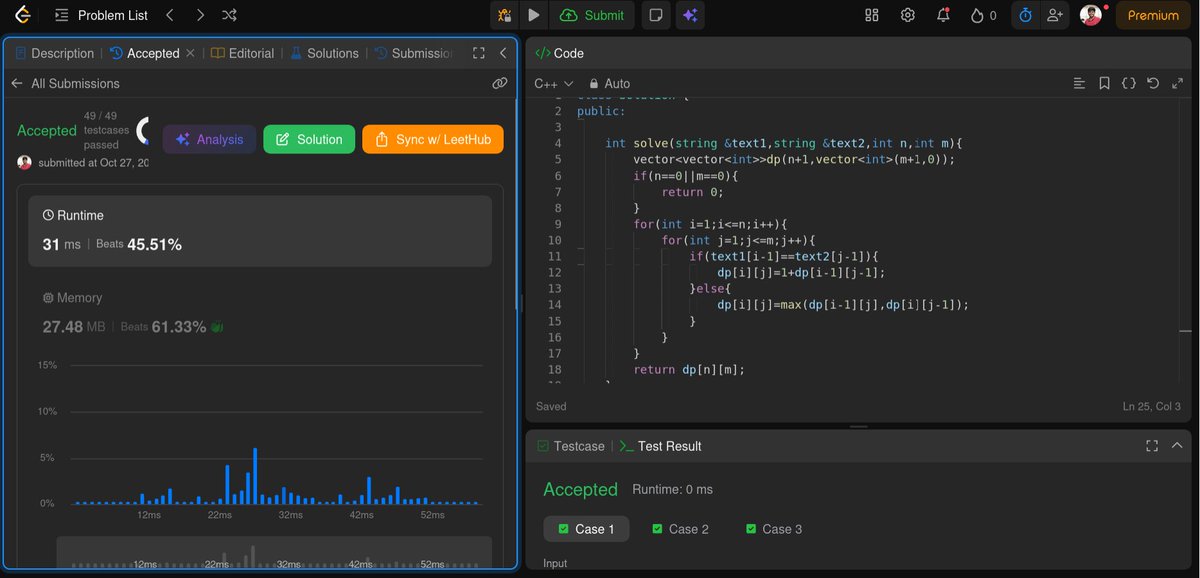Click the LeetCode logo icon
The width and height of the screenshot is (1200, 578).
(x=22, y=15)
